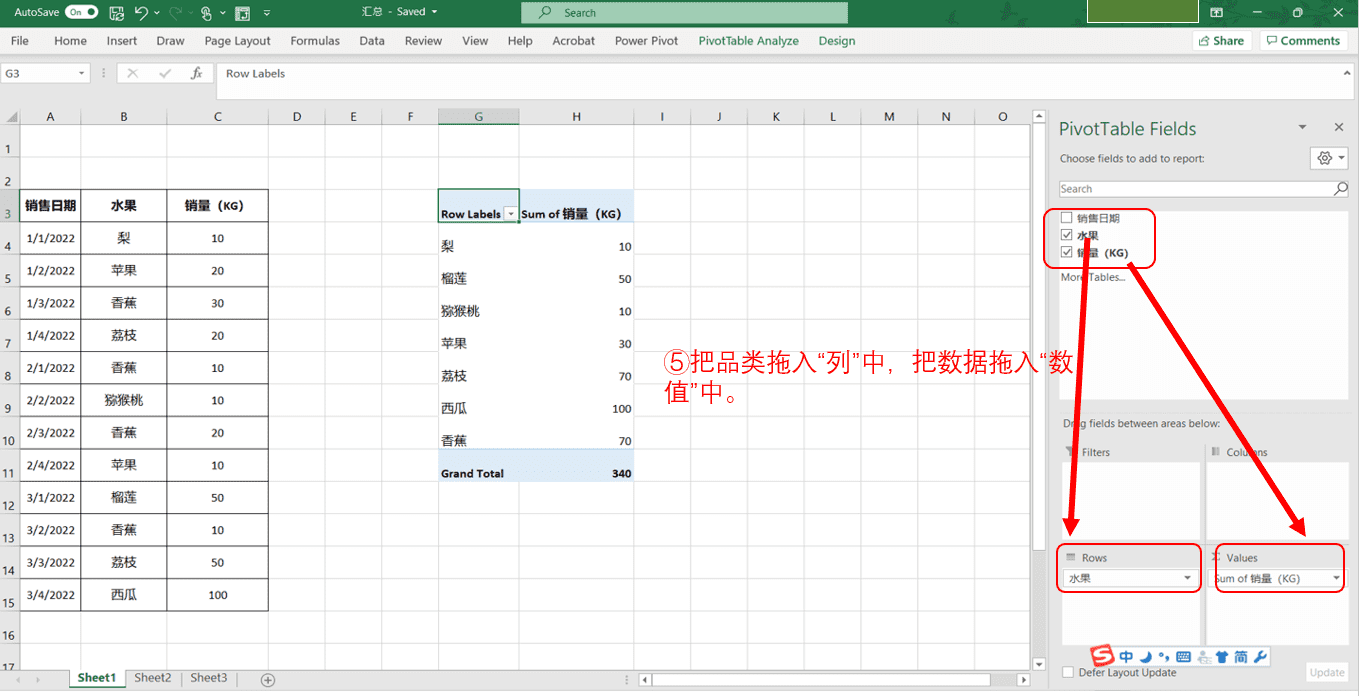Select the PivotTable Analyze tab
Screen dimensions: 1359x696
(x=748, y=41)
